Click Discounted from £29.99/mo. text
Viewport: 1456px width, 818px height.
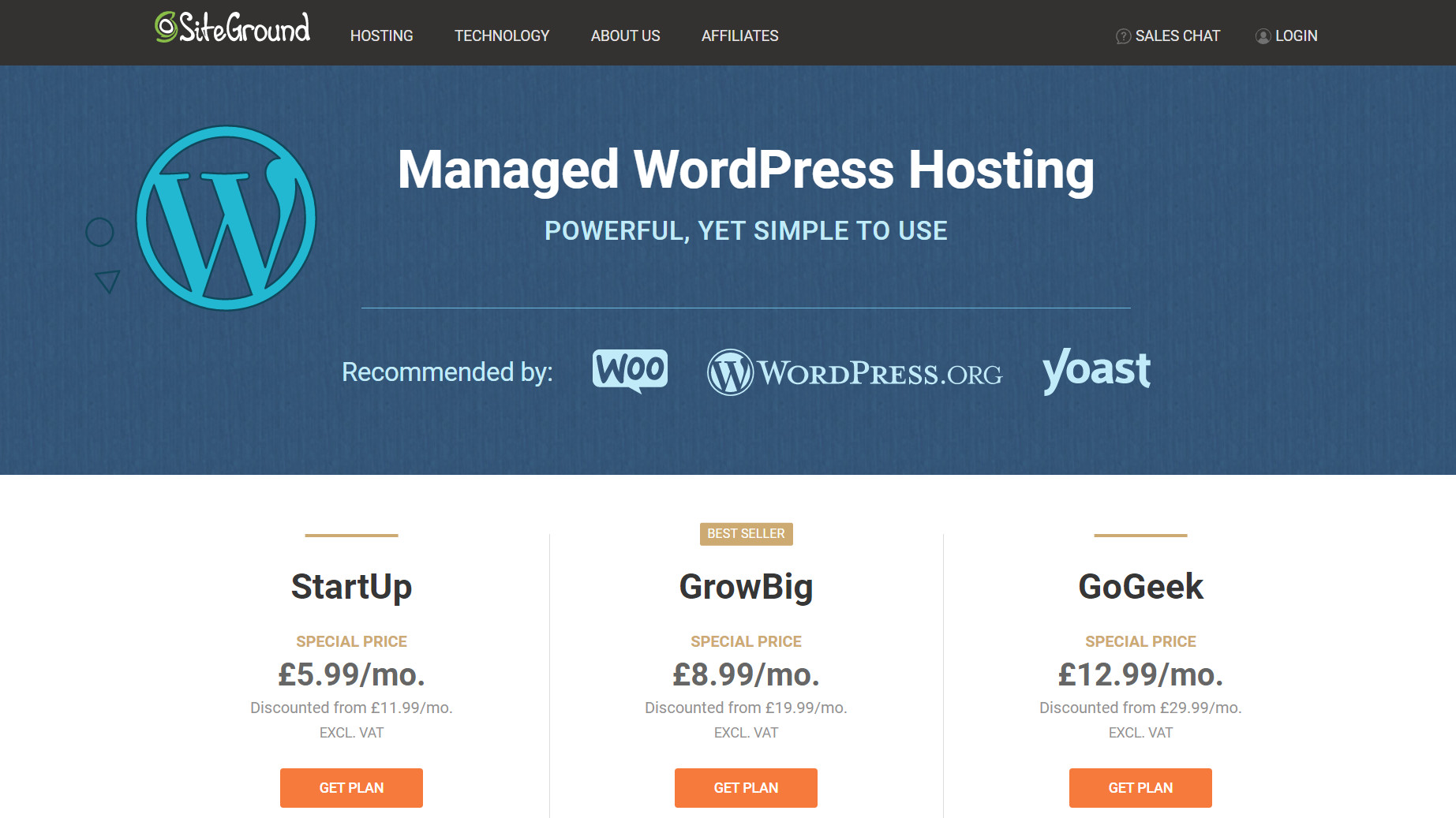[1140, 708]
